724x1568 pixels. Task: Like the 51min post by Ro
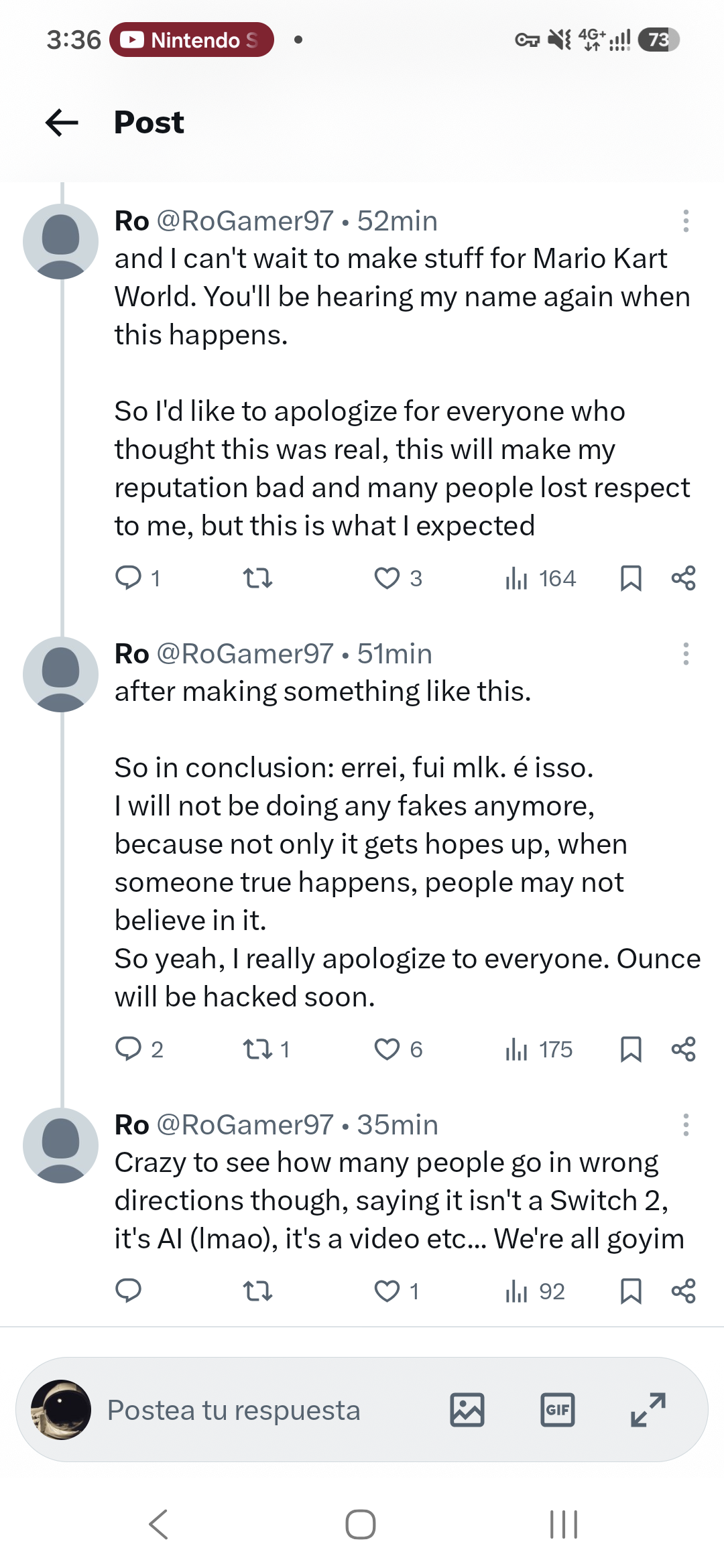[398, 1049]
